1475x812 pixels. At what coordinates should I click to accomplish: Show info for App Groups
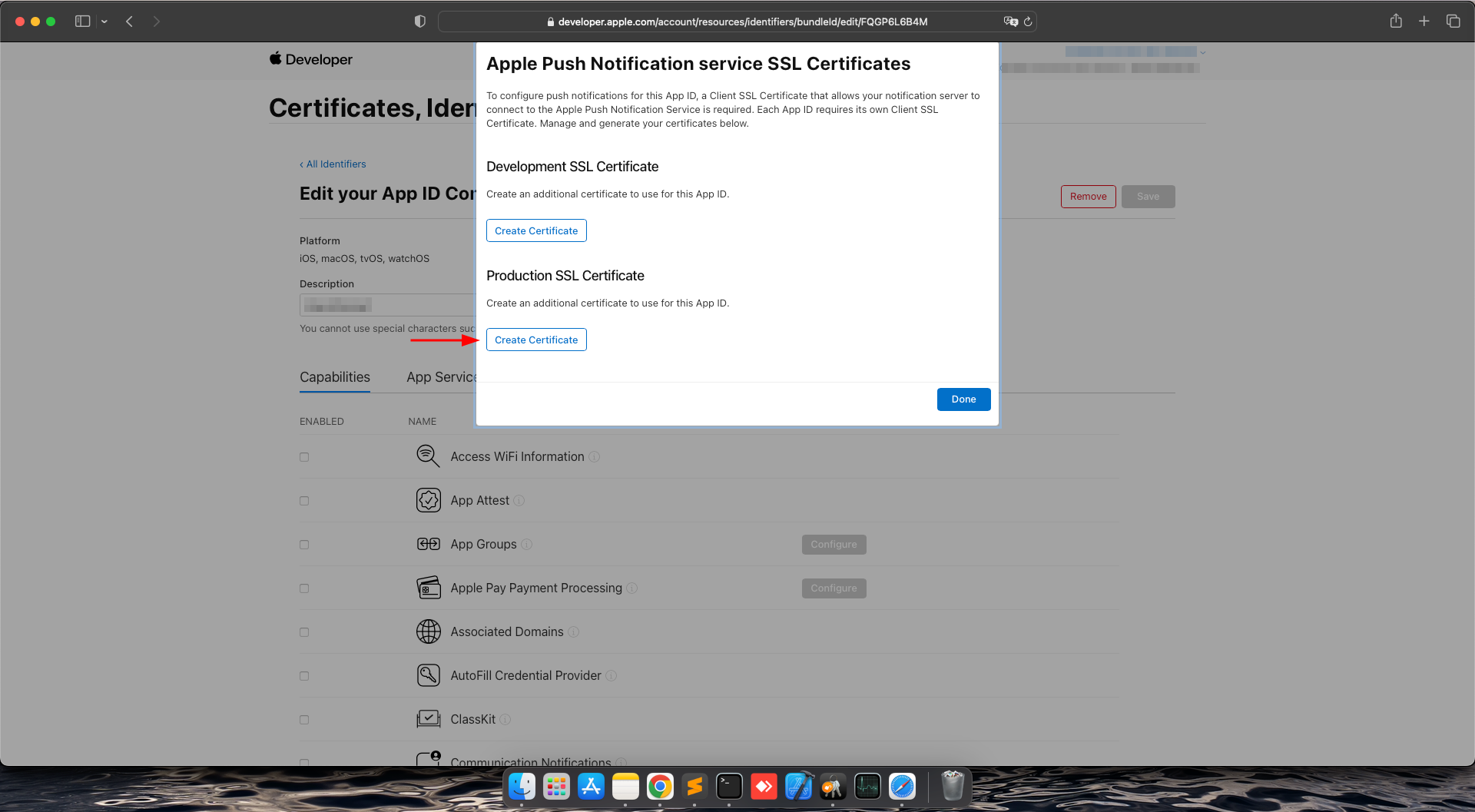(x=526, y=545)
